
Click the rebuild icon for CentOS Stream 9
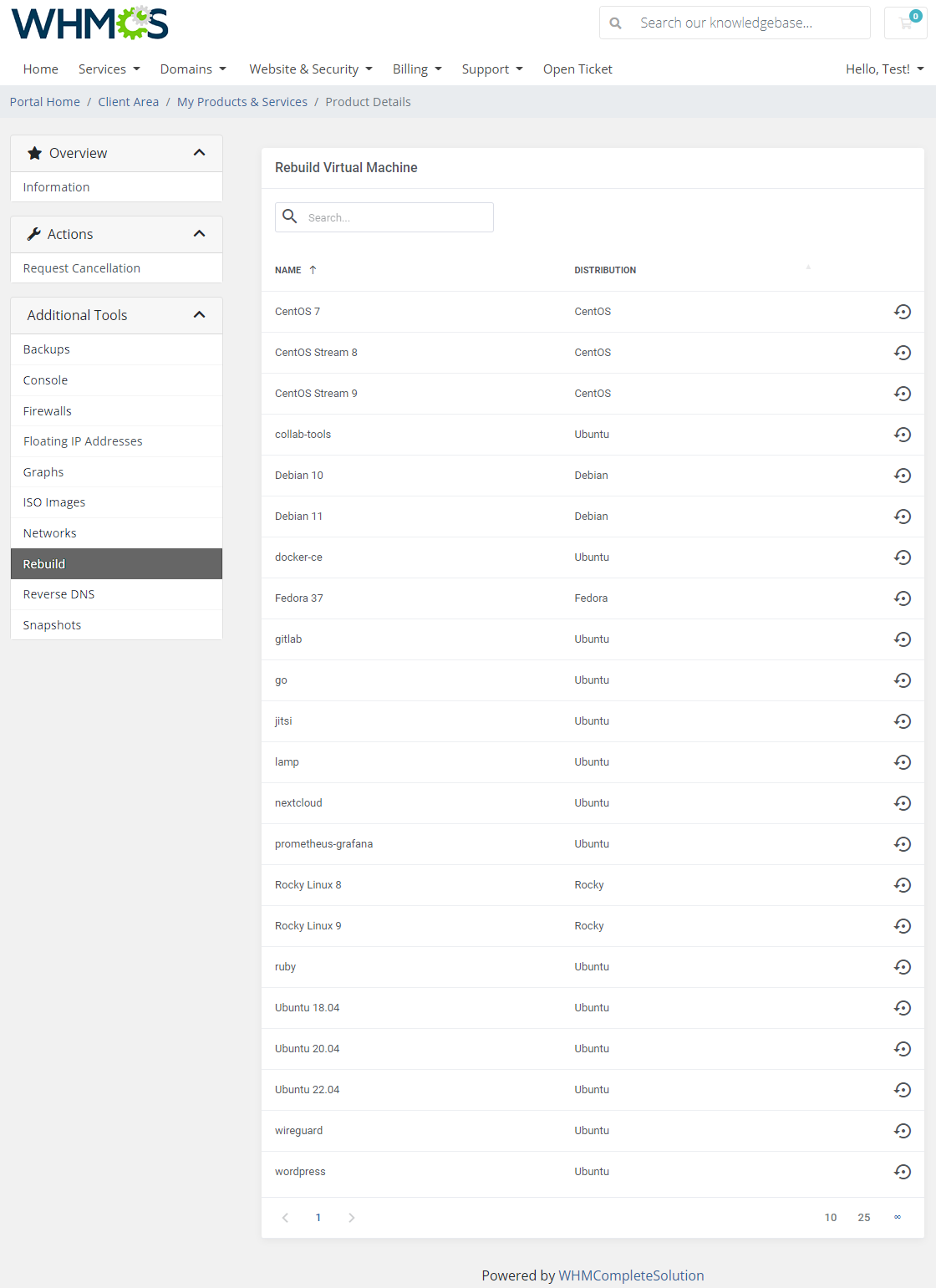click(x=902, y=394)
